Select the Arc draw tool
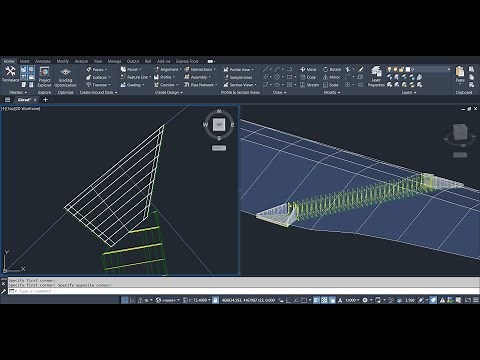This screenshot has height=360, width=480. (277, 69)
